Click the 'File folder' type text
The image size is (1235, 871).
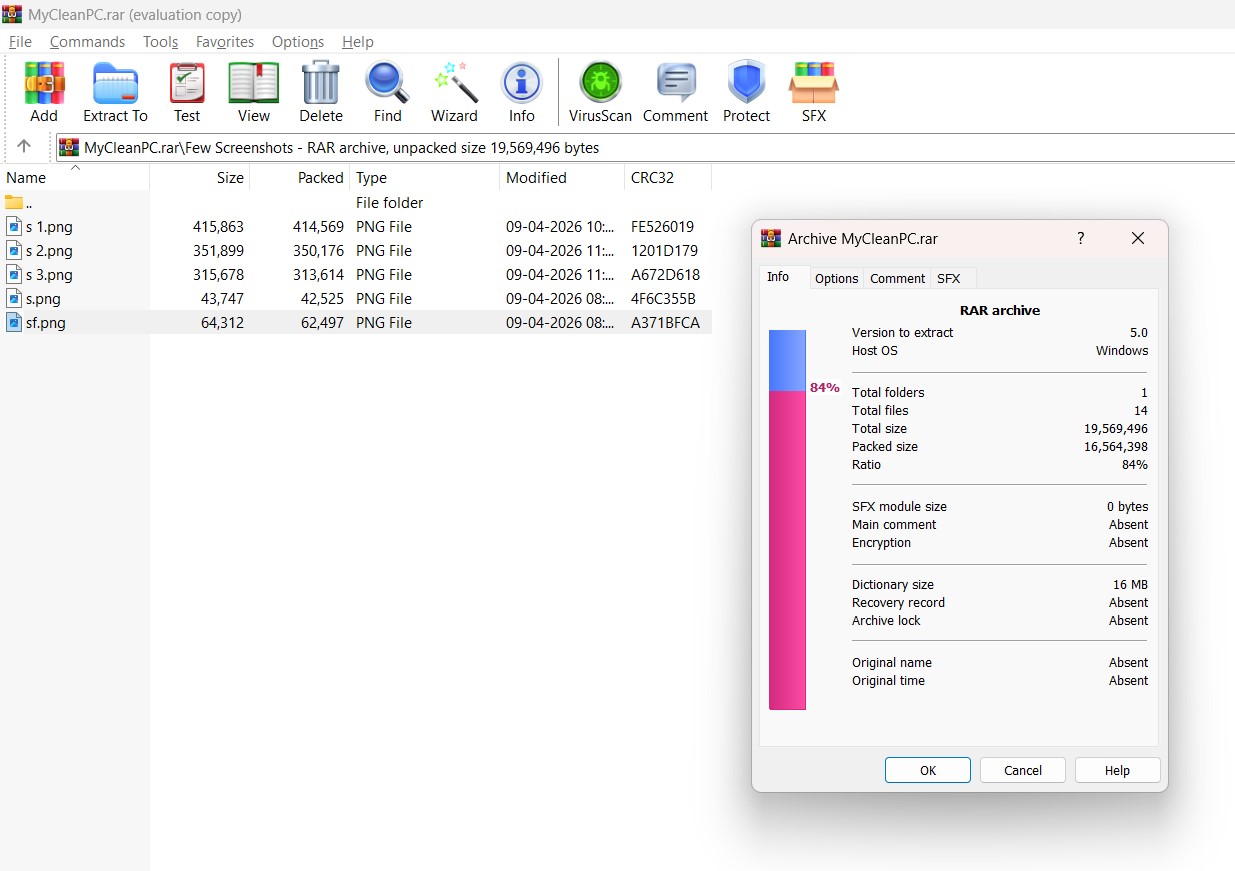(390, 203)
